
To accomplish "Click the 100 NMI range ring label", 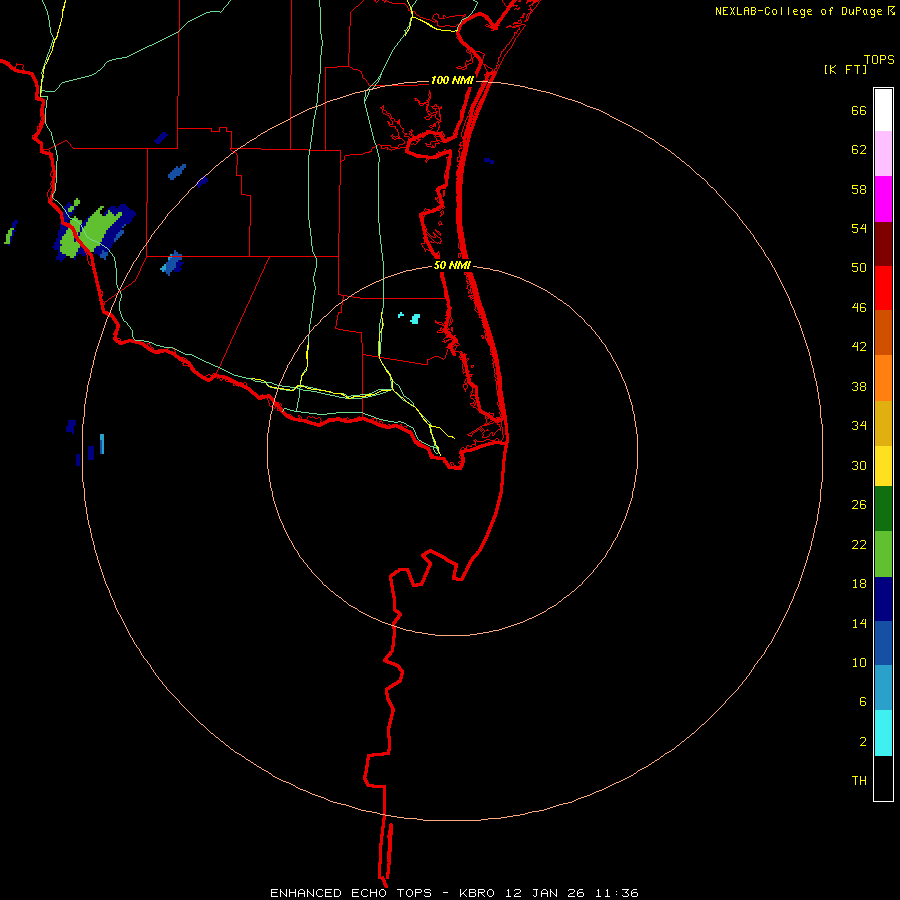I will coord(452,80).
